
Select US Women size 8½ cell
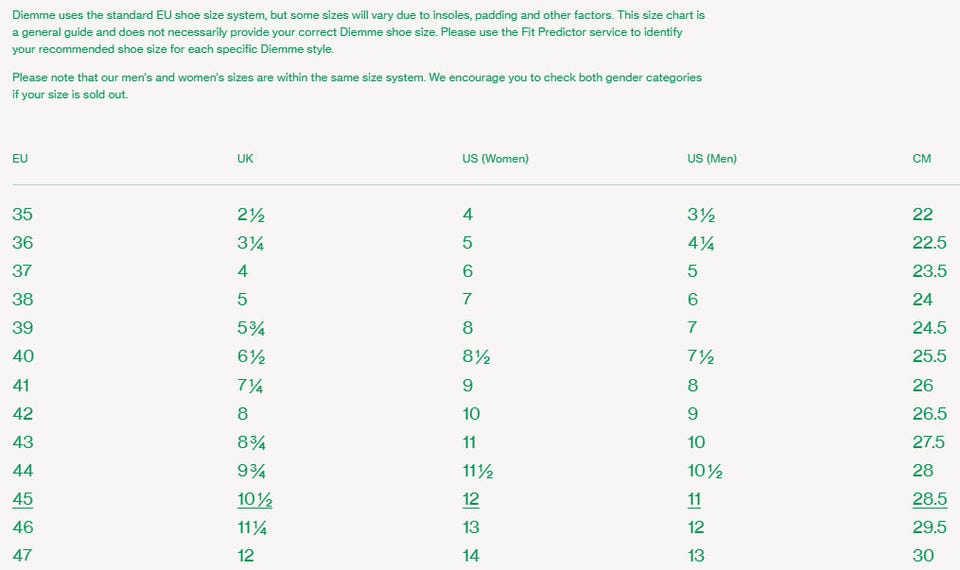tap(474, 356)
